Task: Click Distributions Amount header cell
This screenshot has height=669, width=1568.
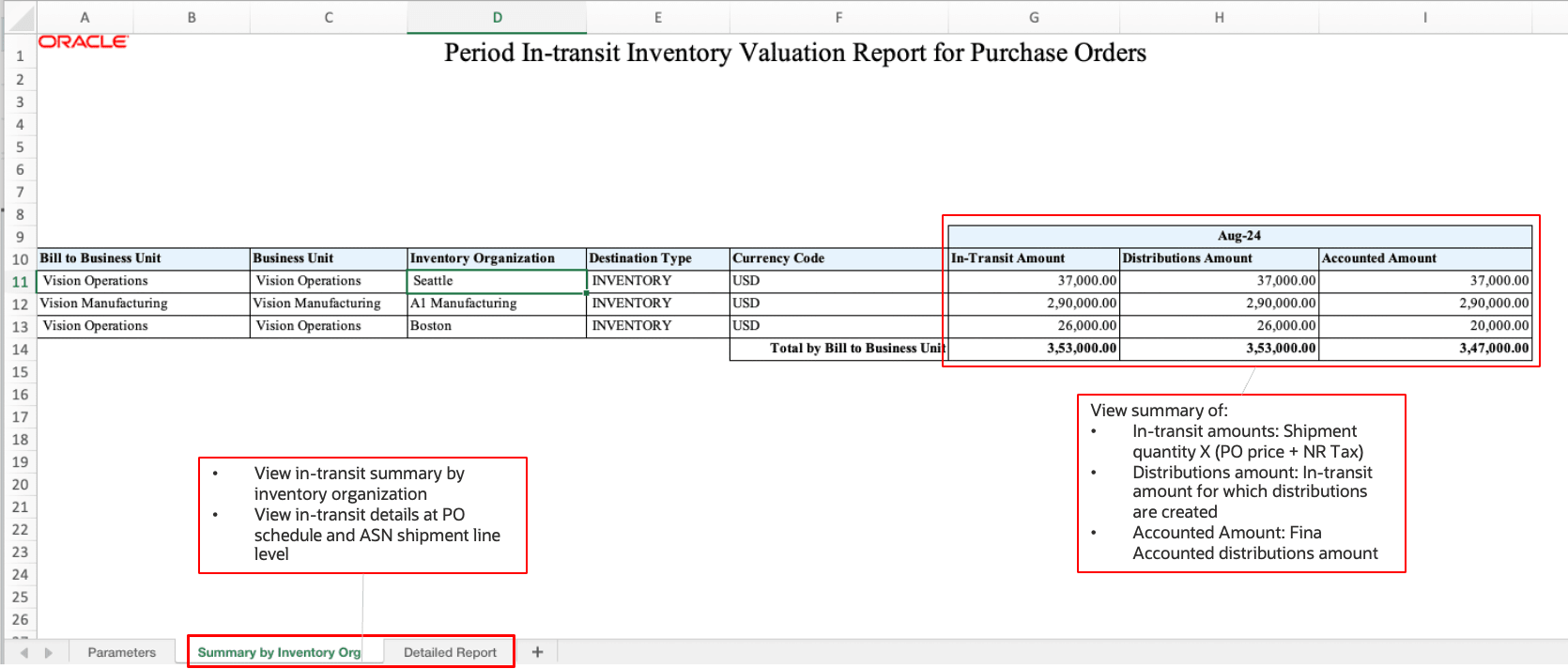Action: coord(1219,258)
